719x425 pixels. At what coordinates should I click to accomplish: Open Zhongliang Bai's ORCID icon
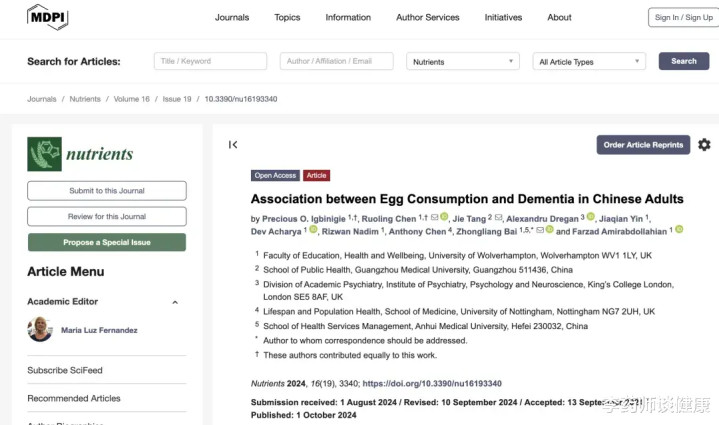(549, 229)
